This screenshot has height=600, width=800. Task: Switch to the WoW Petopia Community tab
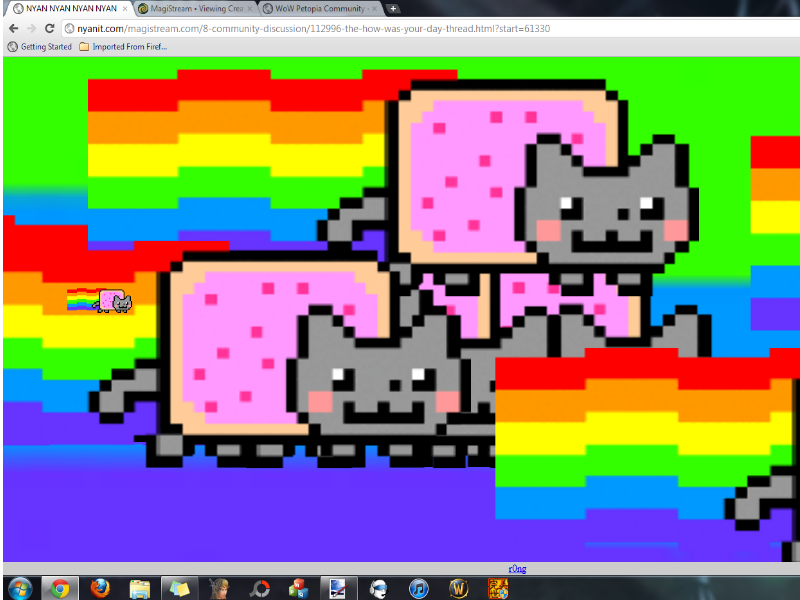coord(320,9)
